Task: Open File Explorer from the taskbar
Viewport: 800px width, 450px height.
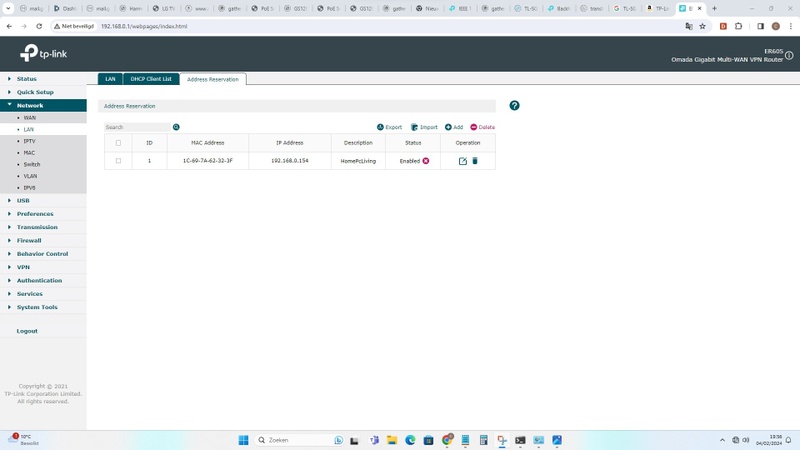Action: click(x=392, y=440)
